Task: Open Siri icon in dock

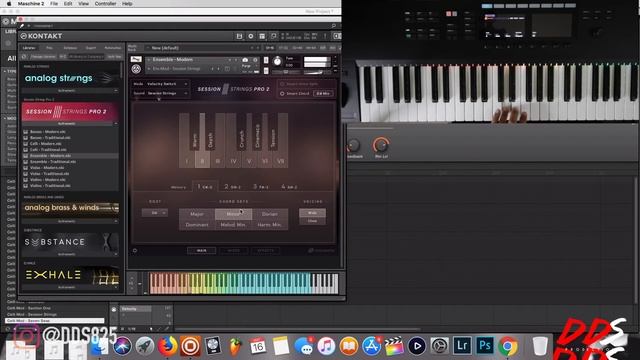Action: click(122, 346)
